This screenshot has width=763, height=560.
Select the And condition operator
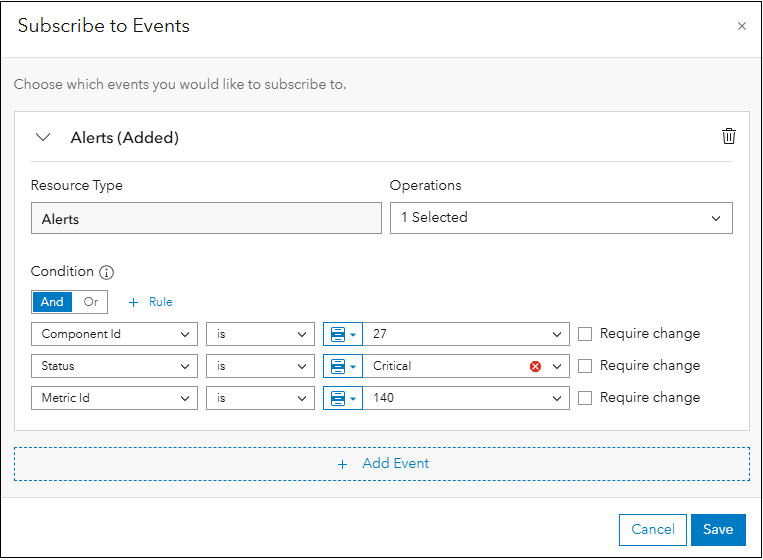pyautogui.click(x=52, y=302)
